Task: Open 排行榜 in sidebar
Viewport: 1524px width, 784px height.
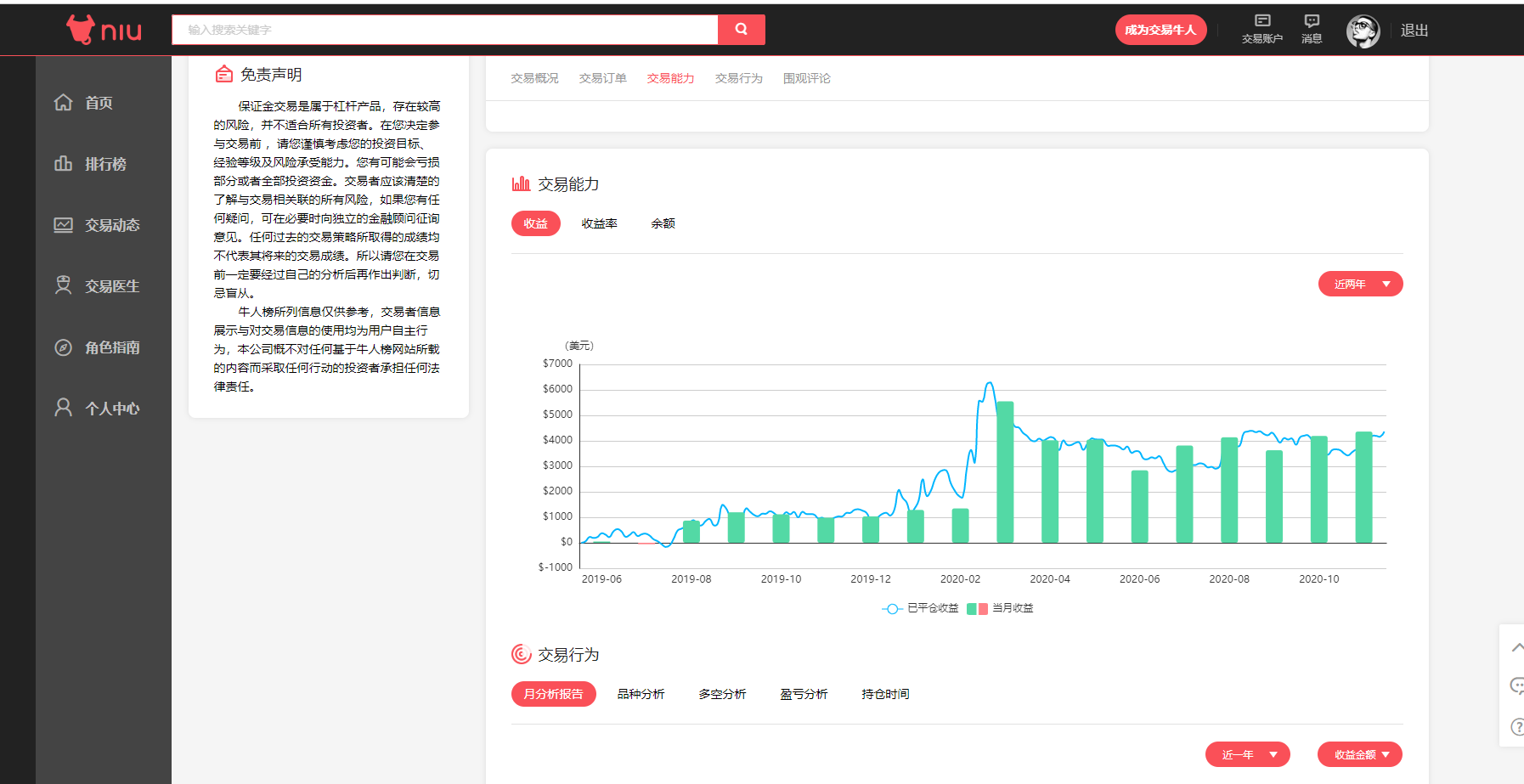Action: coord(104,164)
